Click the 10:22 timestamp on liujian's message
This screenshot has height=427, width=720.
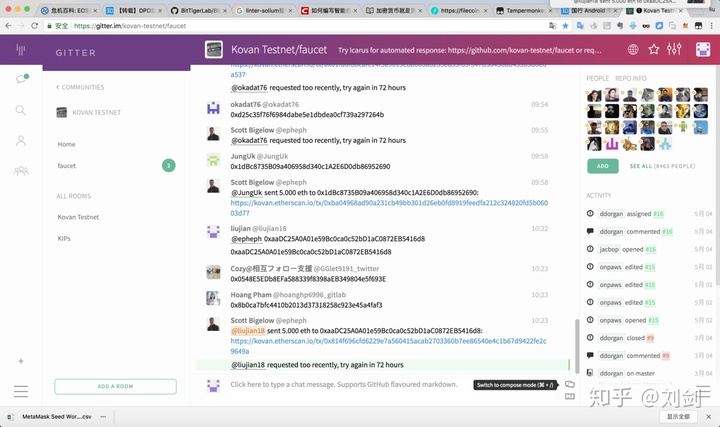pos(540,229)
